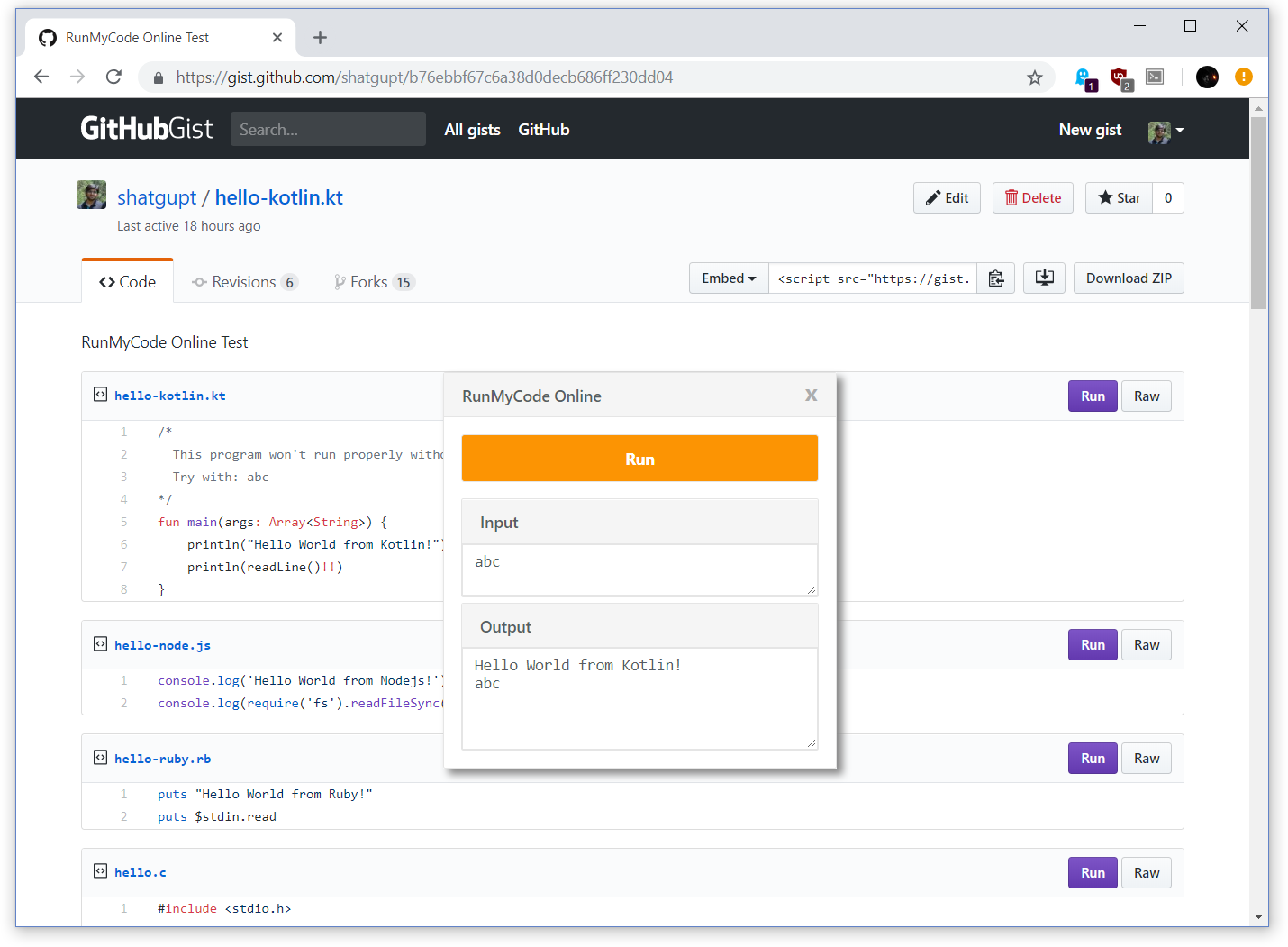Click hello-ruby.rb file name link
The image size is (1288, 947).
coord(163,759)
